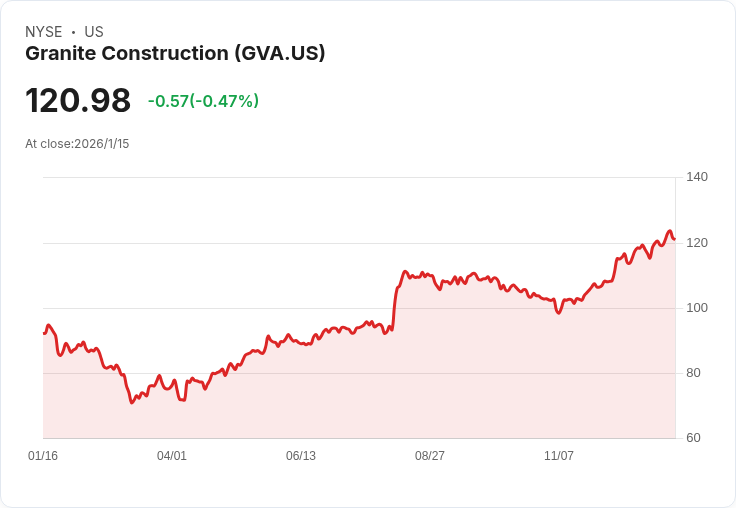Click the 120.98 closing price
This screenshot has height=508, width=736.
click(78, 101)
